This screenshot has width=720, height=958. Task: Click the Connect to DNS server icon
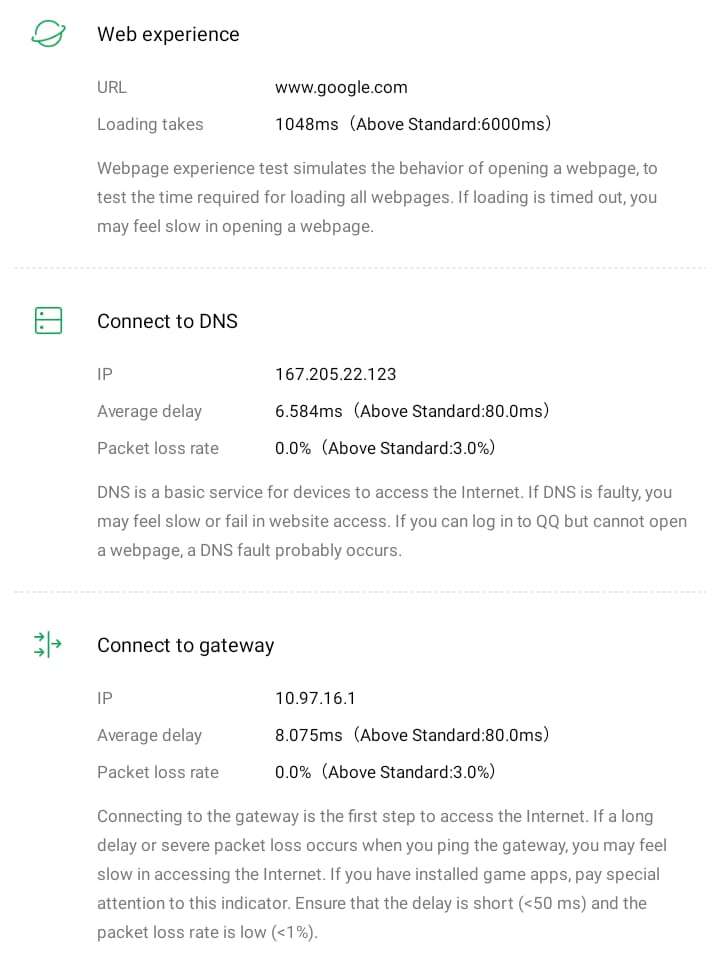pos(48,321)
